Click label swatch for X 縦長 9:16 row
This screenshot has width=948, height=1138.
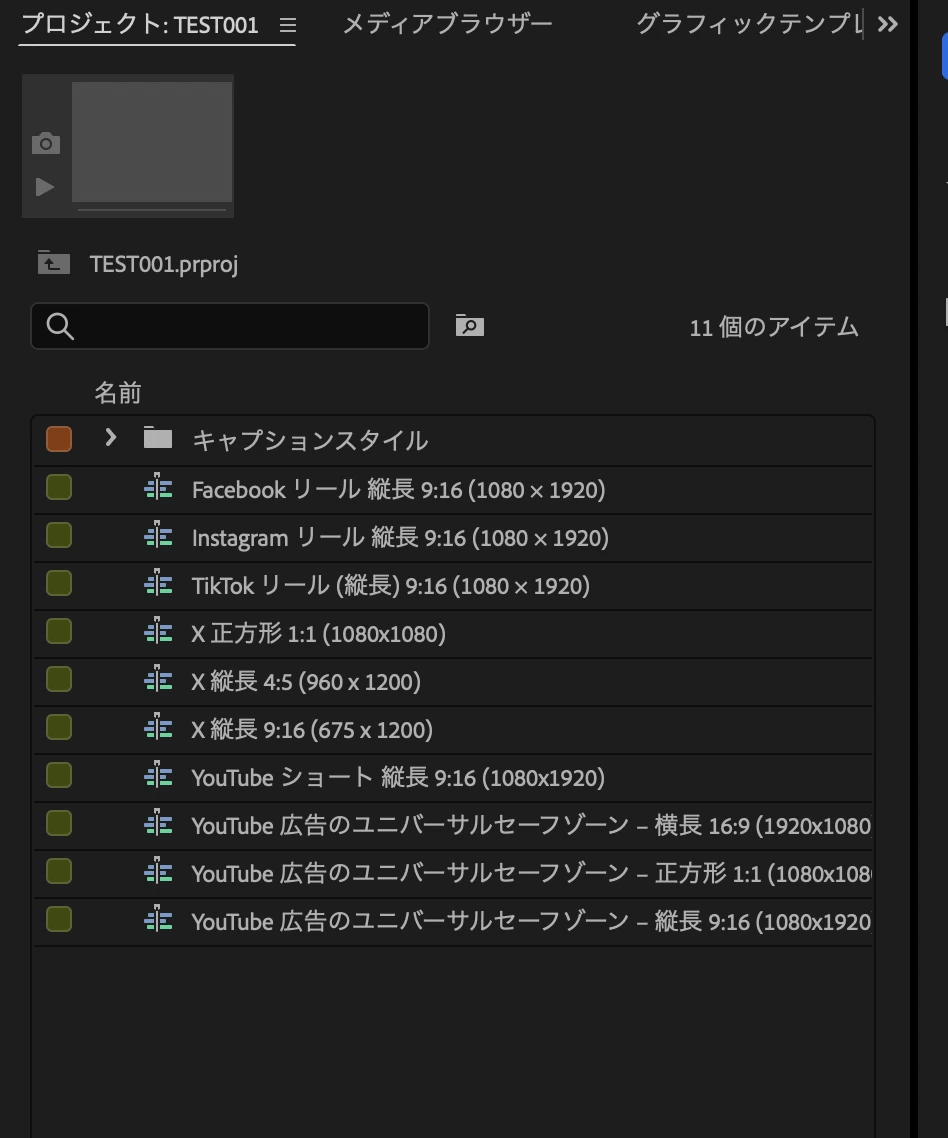pos(59,727)
